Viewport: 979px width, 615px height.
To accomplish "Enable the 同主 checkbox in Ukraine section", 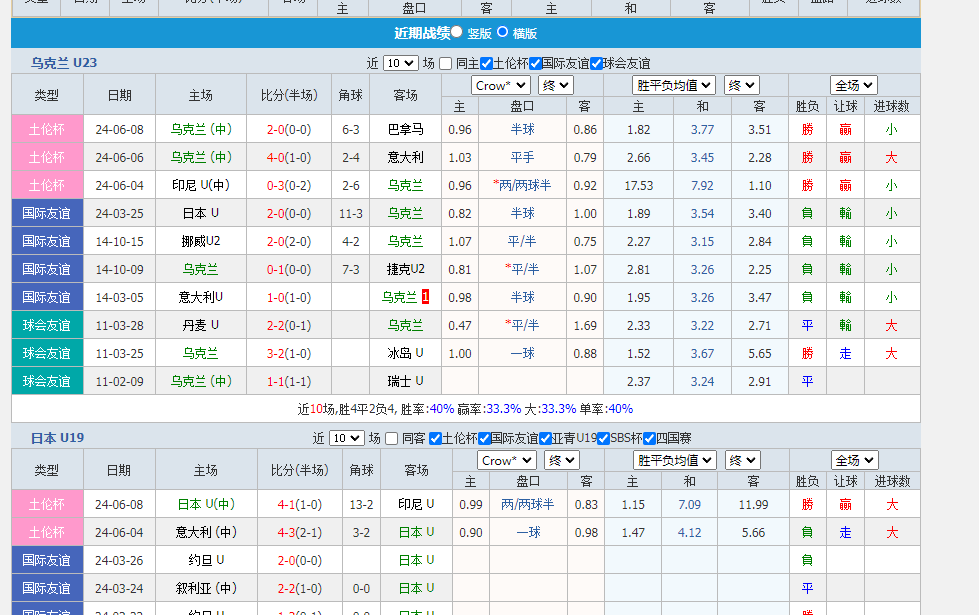I will pyautogui.click(x=444, y=63).
